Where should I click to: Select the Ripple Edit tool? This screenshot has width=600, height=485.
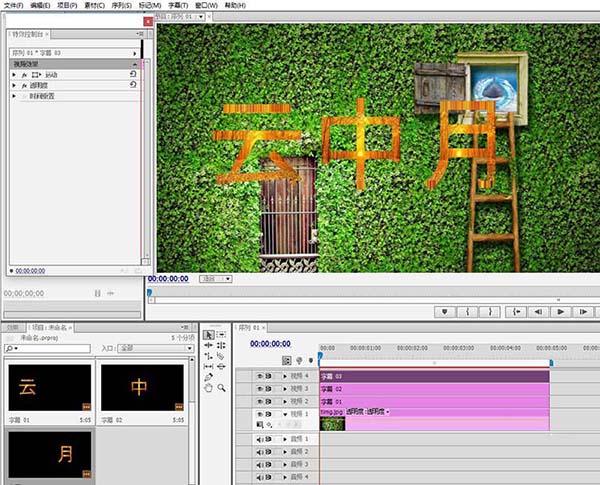click(208, 345)
